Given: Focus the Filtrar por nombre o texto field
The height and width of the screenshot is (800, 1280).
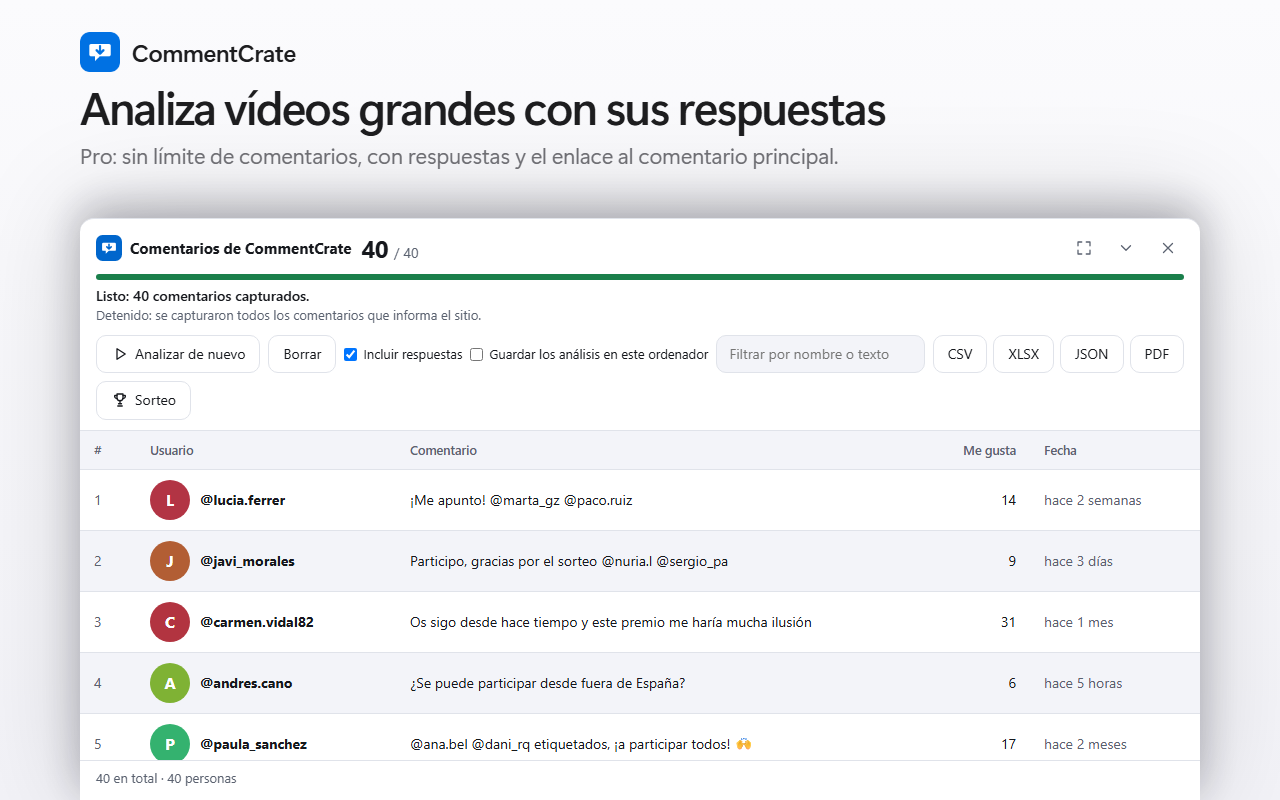Looking at the screenshot, I should (820, 354).
